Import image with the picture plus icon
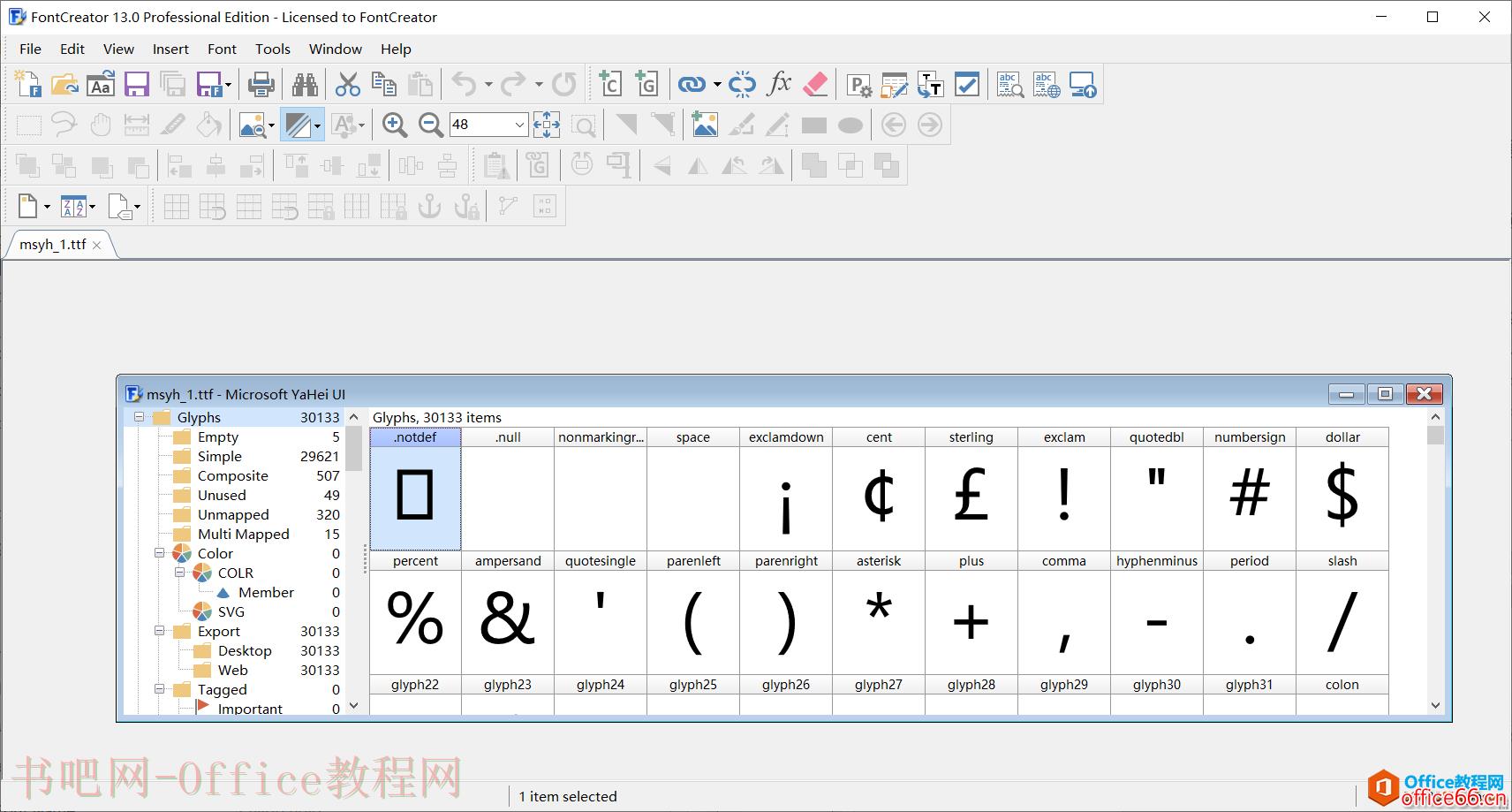 705,125
